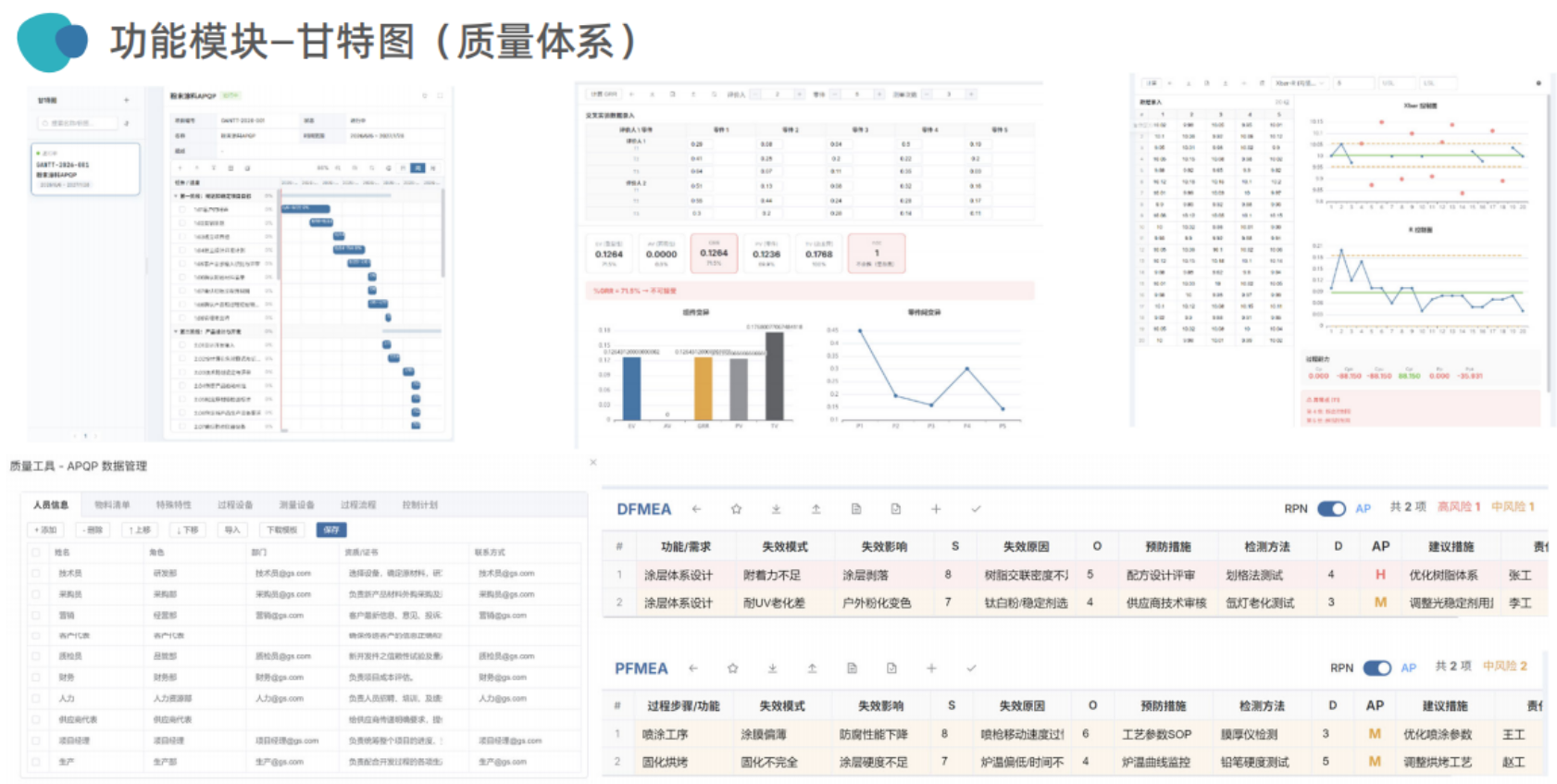The width and height of the screenshot is (1557, 784).
Task: Click the Gantt chart vertical scrollbar
Action: pos(442,231)
